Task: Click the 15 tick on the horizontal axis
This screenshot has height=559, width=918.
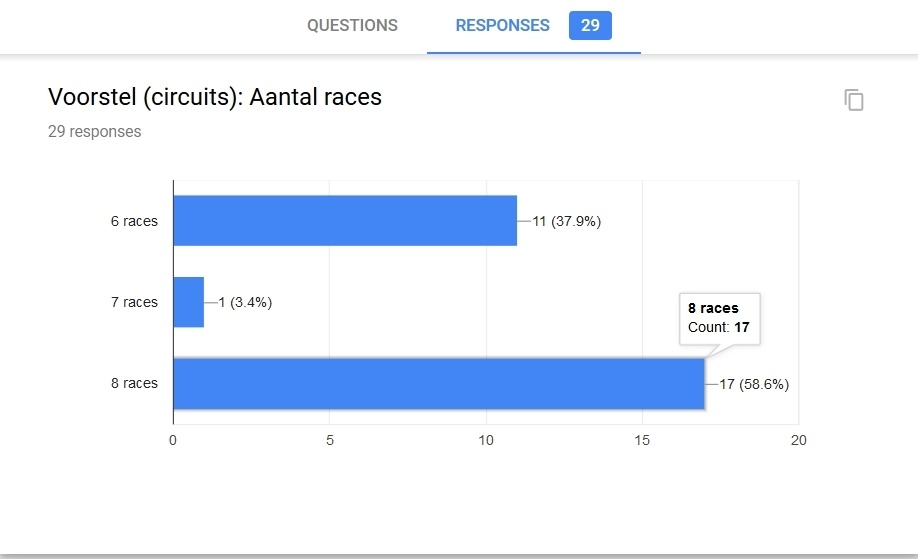Action: pyautogui.click(x=642, y=440)
